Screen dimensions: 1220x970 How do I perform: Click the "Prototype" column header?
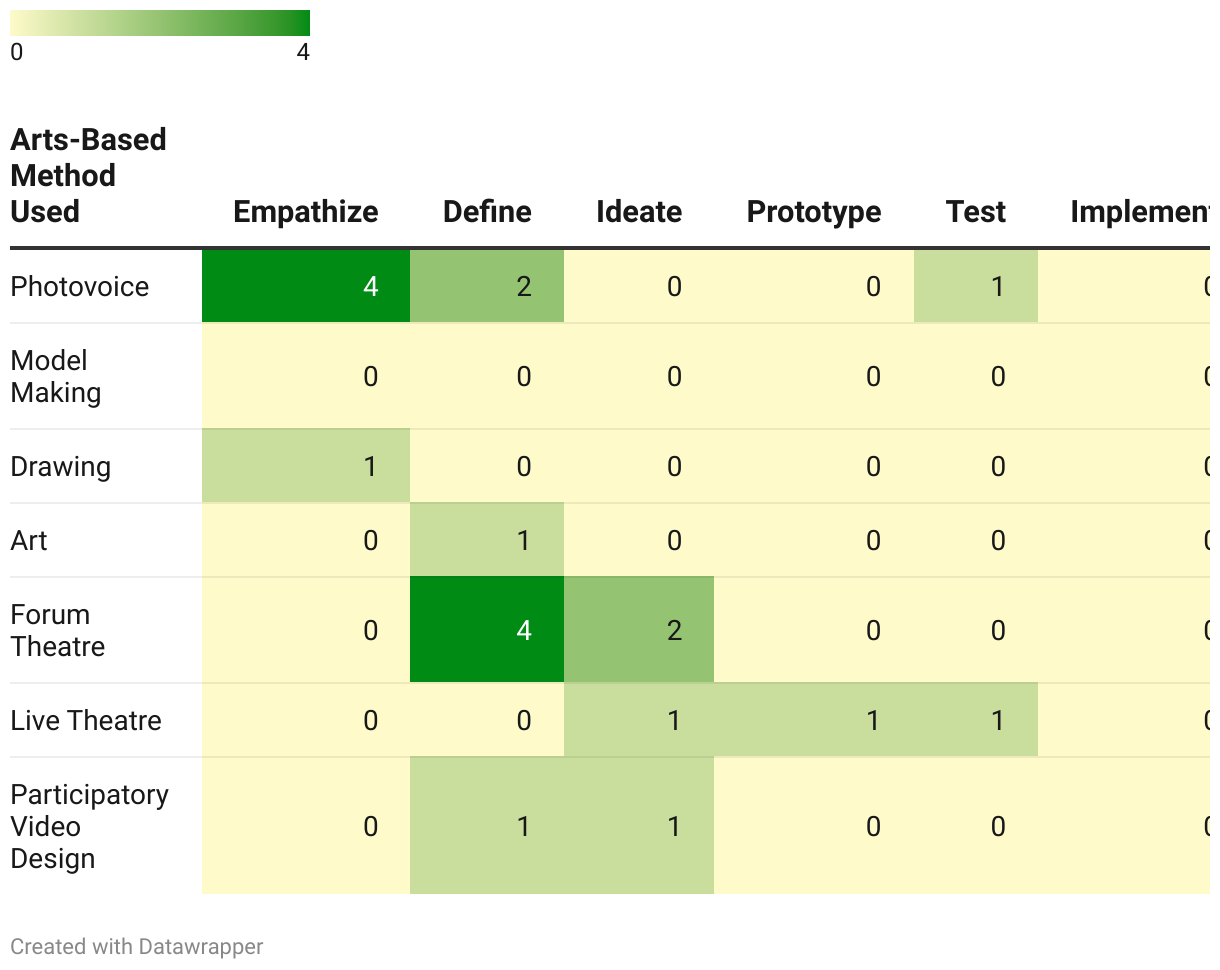814,212
